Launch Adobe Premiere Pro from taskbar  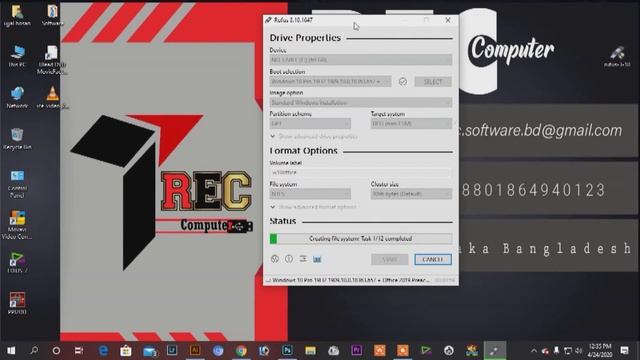tap(356, 350)
